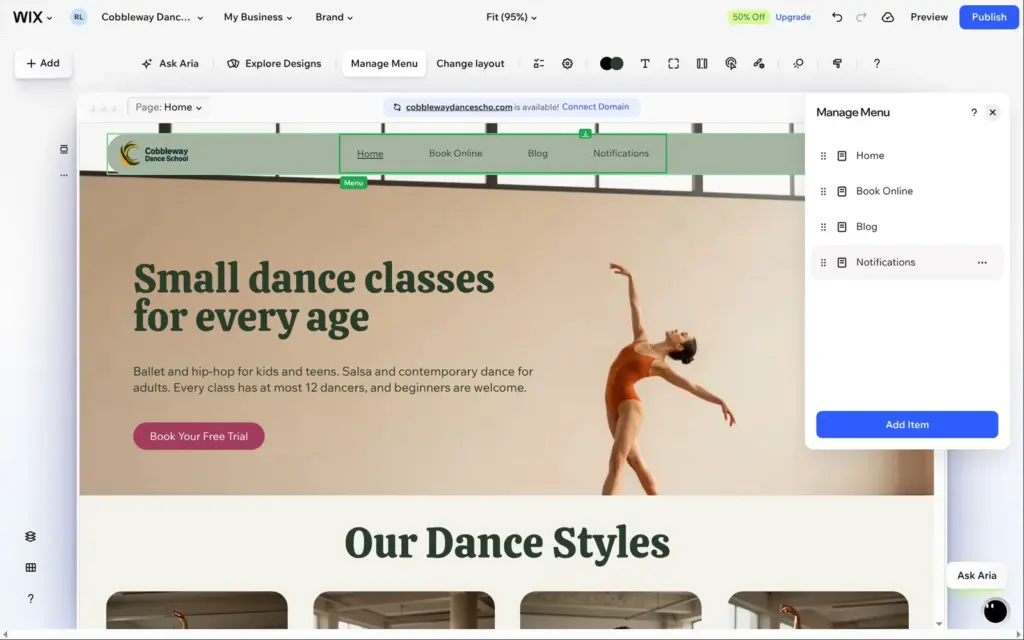Open the left sidebar help icon

(x=30, y=598)
